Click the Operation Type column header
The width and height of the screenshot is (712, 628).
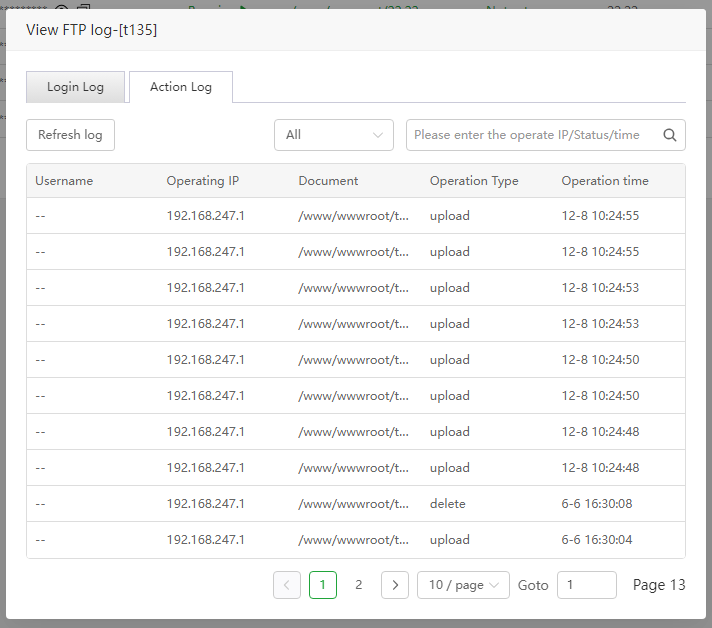pos(474,181)
